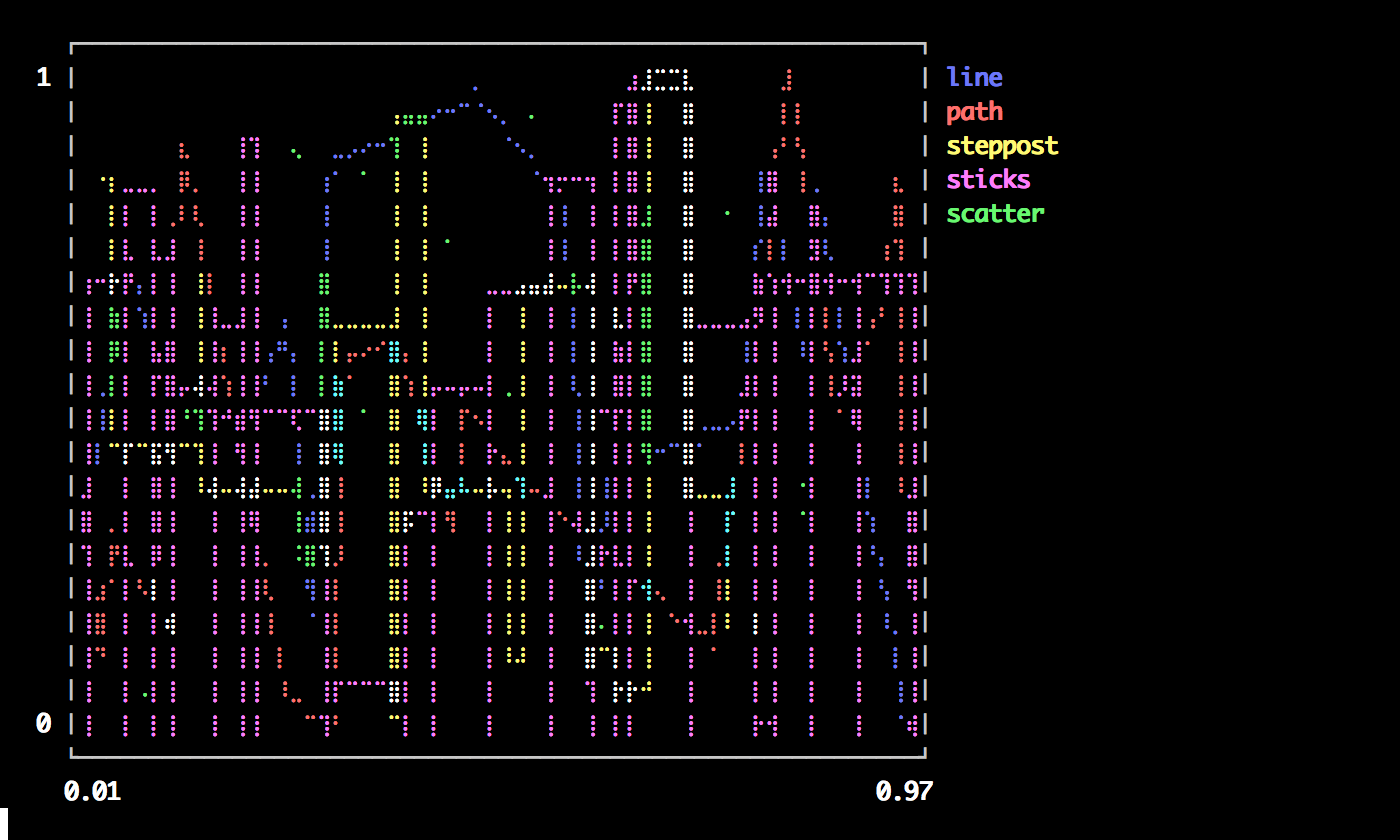
Task: Select the pink "sticks" legend entry
Action: (988, 180)
